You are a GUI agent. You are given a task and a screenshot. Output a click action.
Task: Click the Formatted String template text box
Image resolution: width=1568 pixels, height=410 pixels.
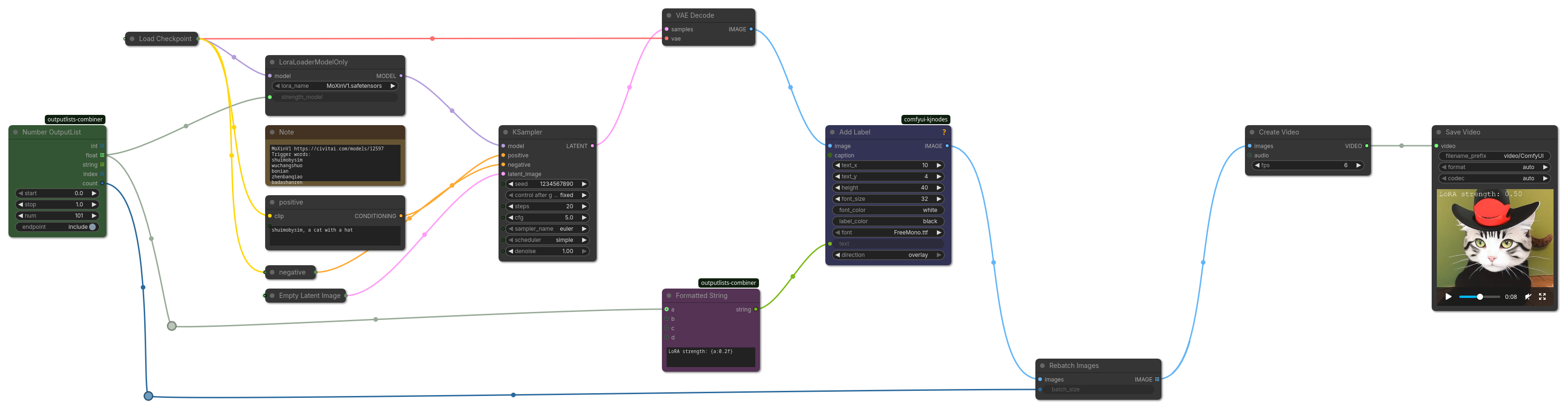(x=710, y=357)
